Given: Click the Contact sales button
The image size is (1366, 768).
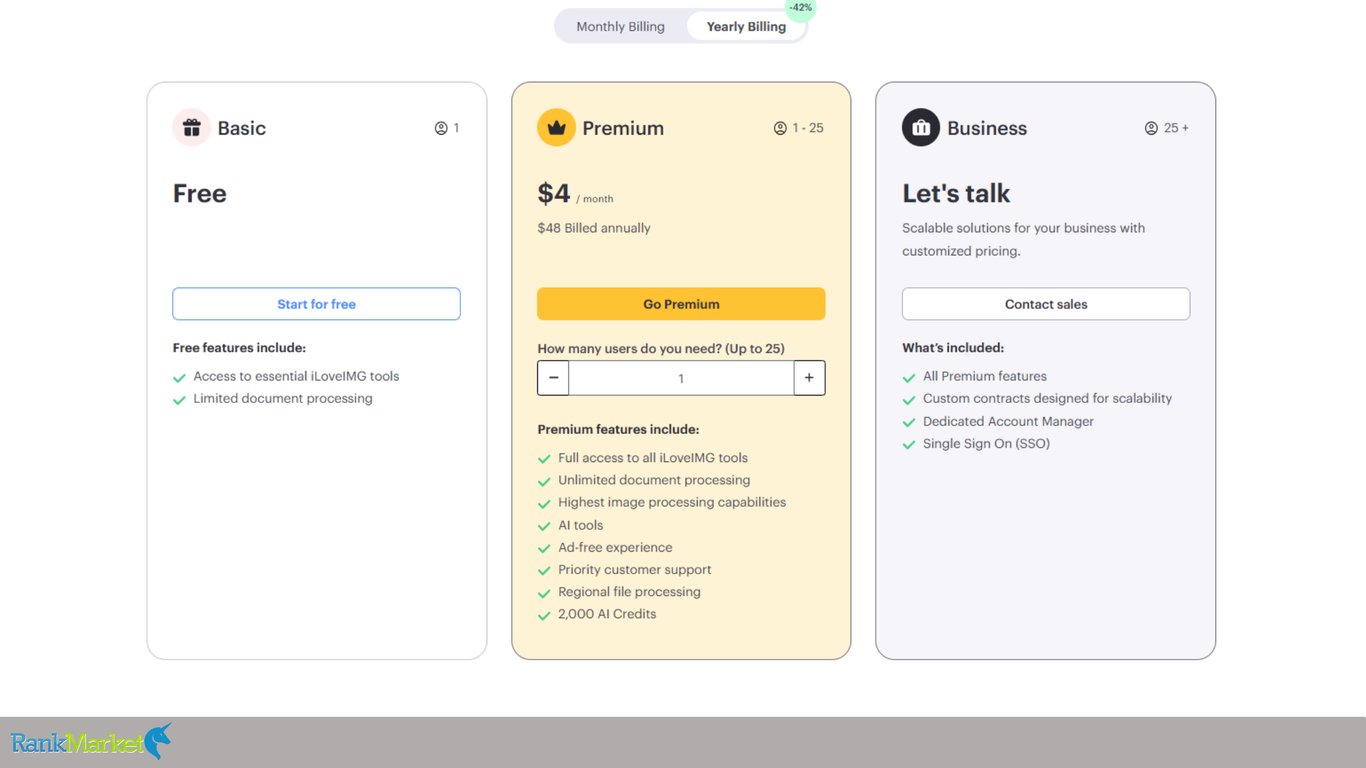Looking at the screenshot, I should (1046, 304).
